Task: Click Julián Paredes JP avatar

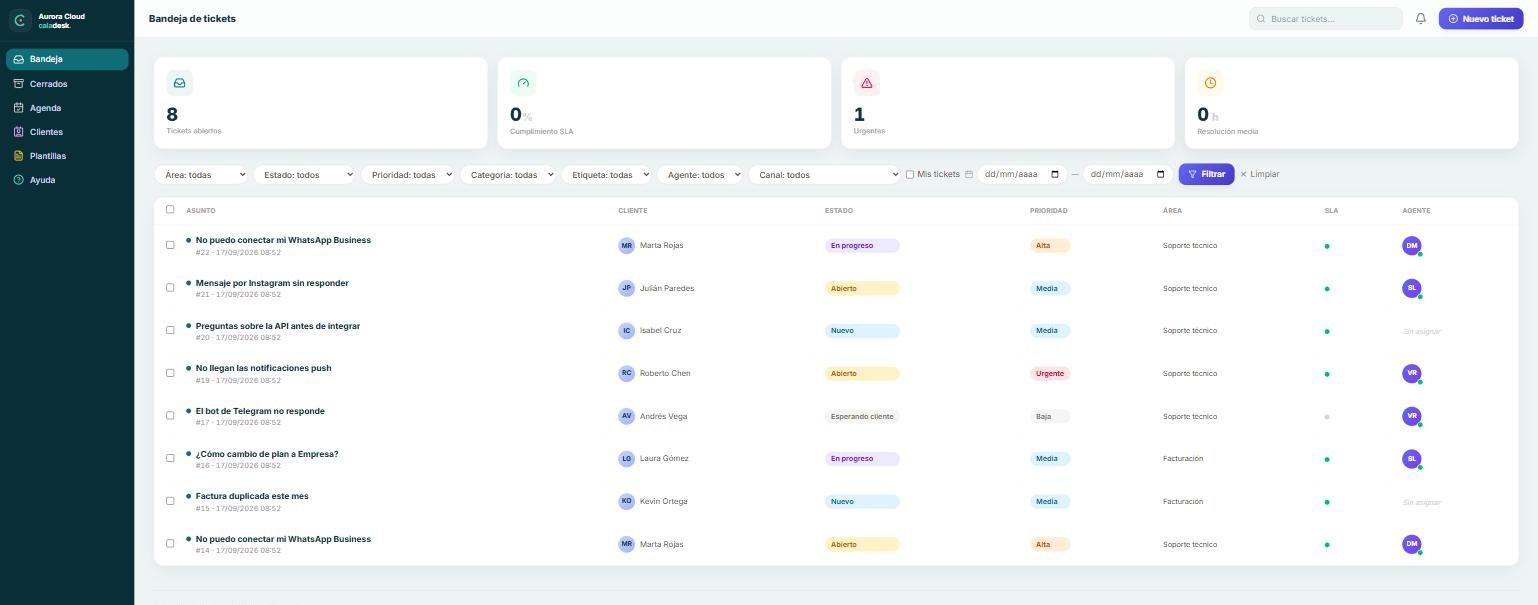Action: click(626, 288)
